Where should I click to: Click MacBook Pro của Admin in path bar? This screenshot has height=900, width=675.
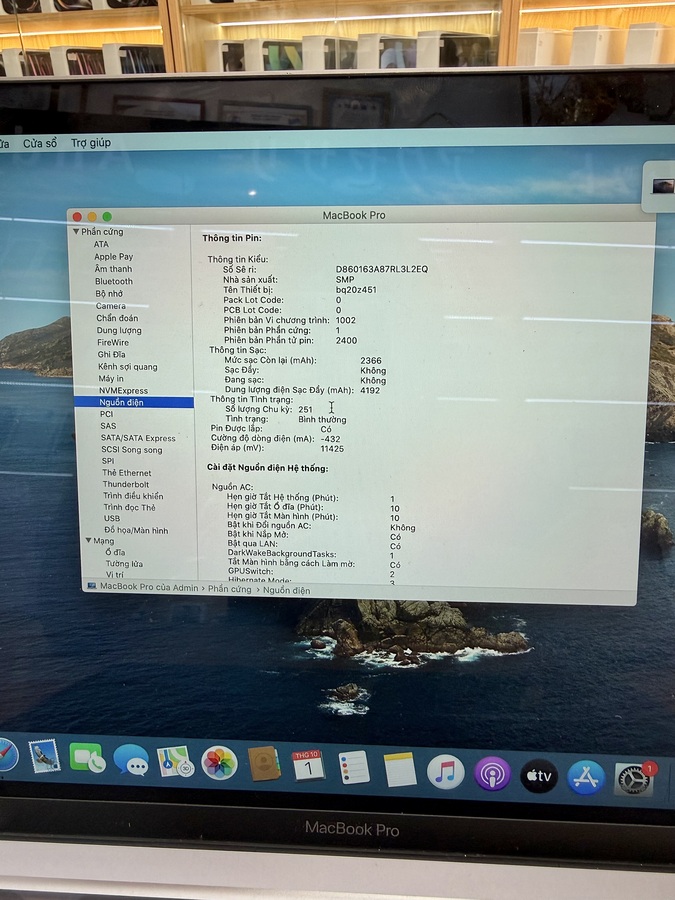coord(149,587)
